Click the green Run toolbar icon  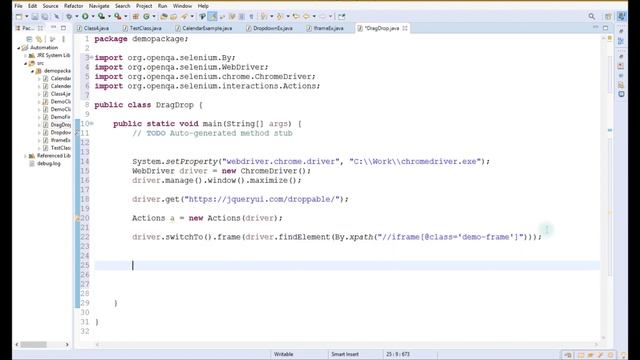pos(85,16)
